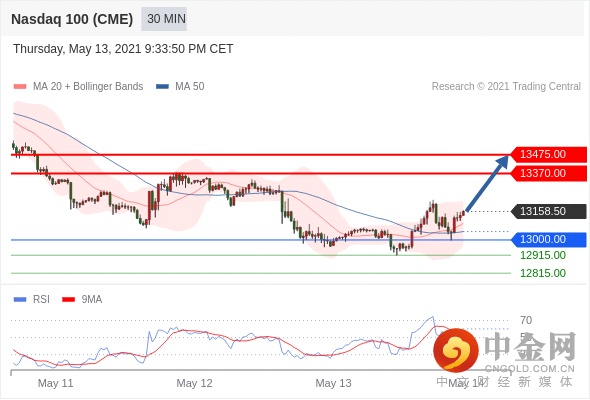The image size is (590, 400).
Task: Click the MA 20 + Bollinger Bands swatch
Action: pos(20,87)
